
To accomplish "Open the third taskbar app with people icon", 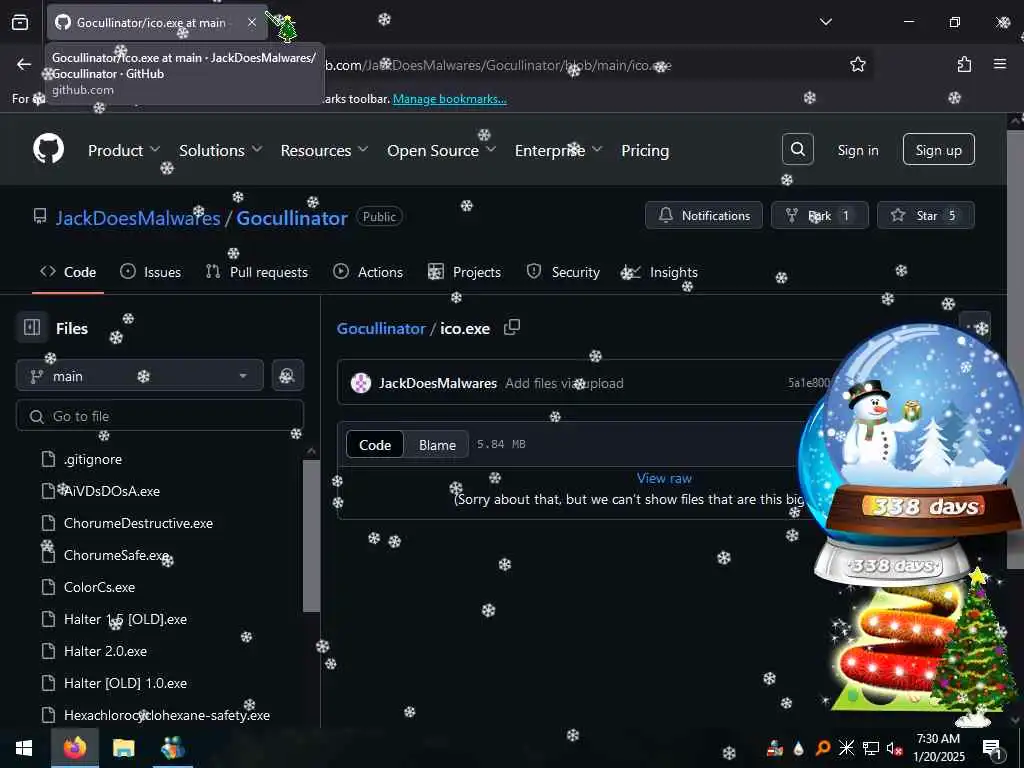I will click(x=173, y=748).
